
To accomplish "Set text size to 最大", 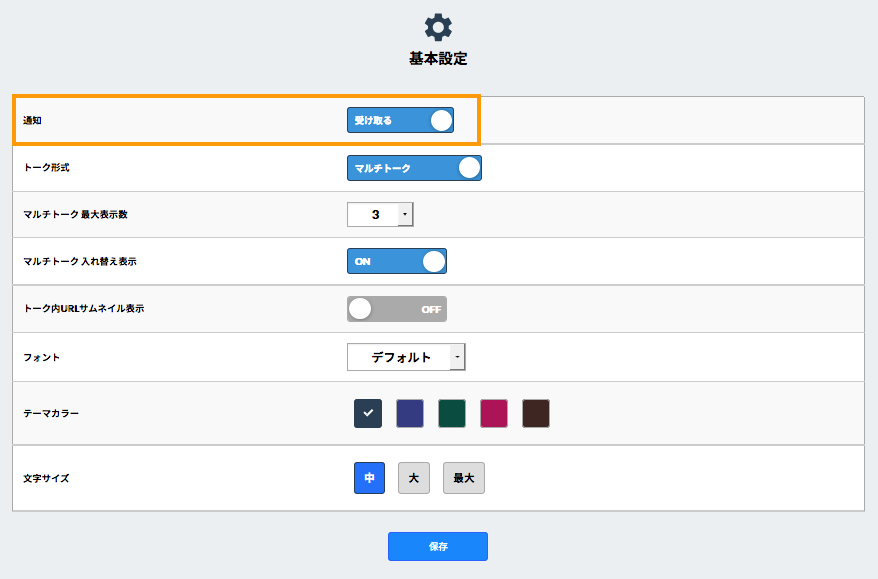I will pos(464,478).
